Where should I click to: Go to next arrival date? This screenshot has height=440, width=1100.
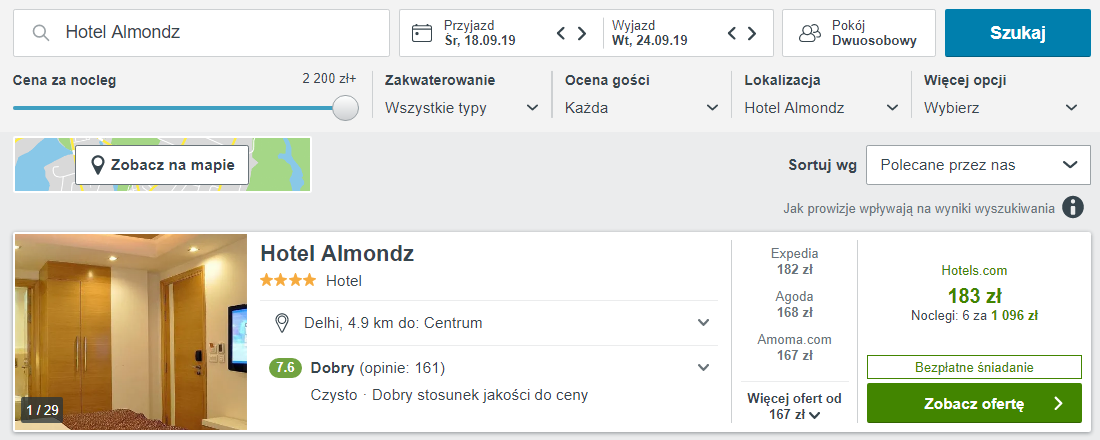coord(582,33)
